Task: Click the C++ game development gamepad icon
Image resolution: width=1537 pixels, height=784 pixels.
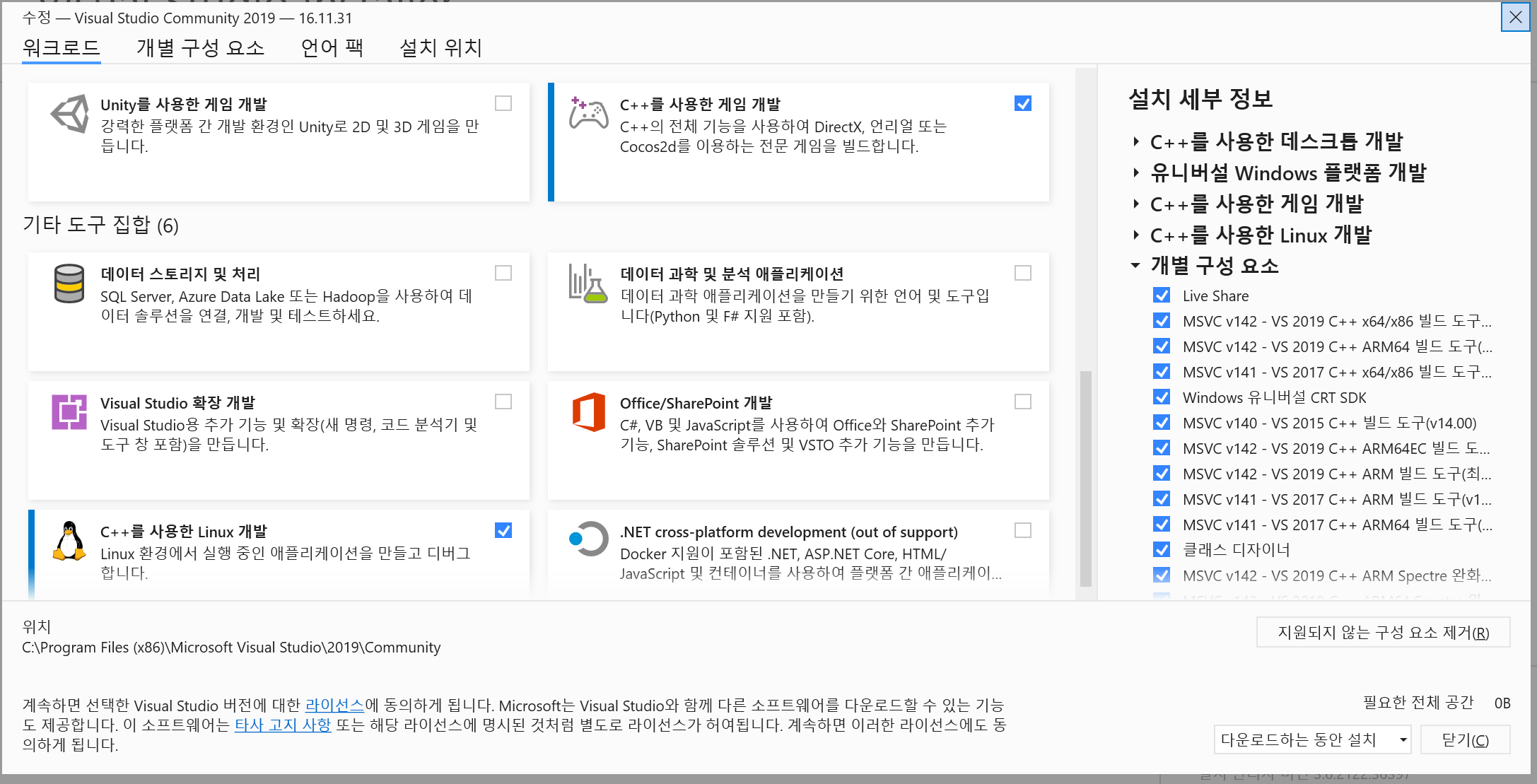Action: pos(588,113)
